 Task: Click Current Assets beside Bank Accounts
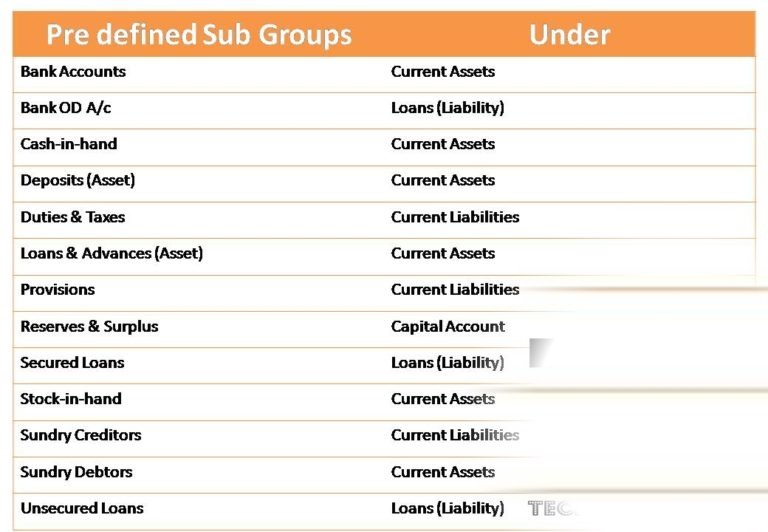pos(443,72)
